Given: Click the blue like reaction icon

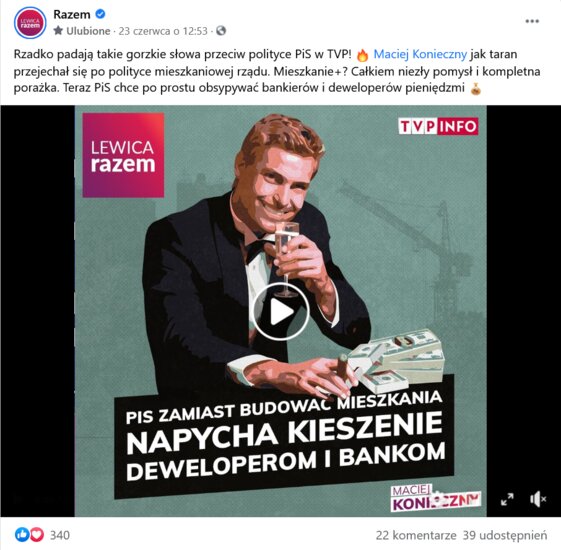Looking at the screenshot, I should pos(21,535).
